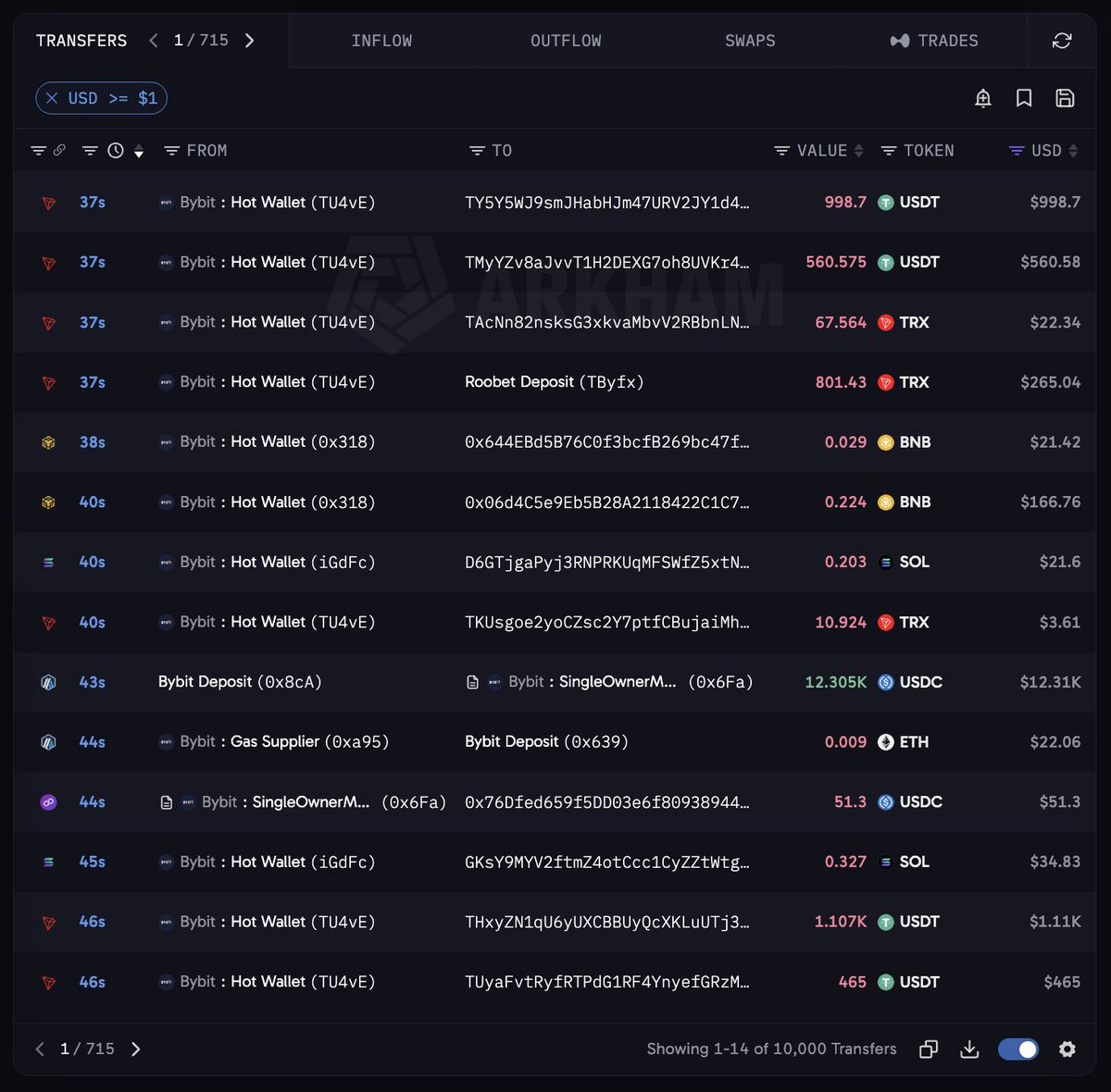This screenshot has height=1092, width=1111.
Task: Go to next page in bottom pager
Action: [136, 1049]
